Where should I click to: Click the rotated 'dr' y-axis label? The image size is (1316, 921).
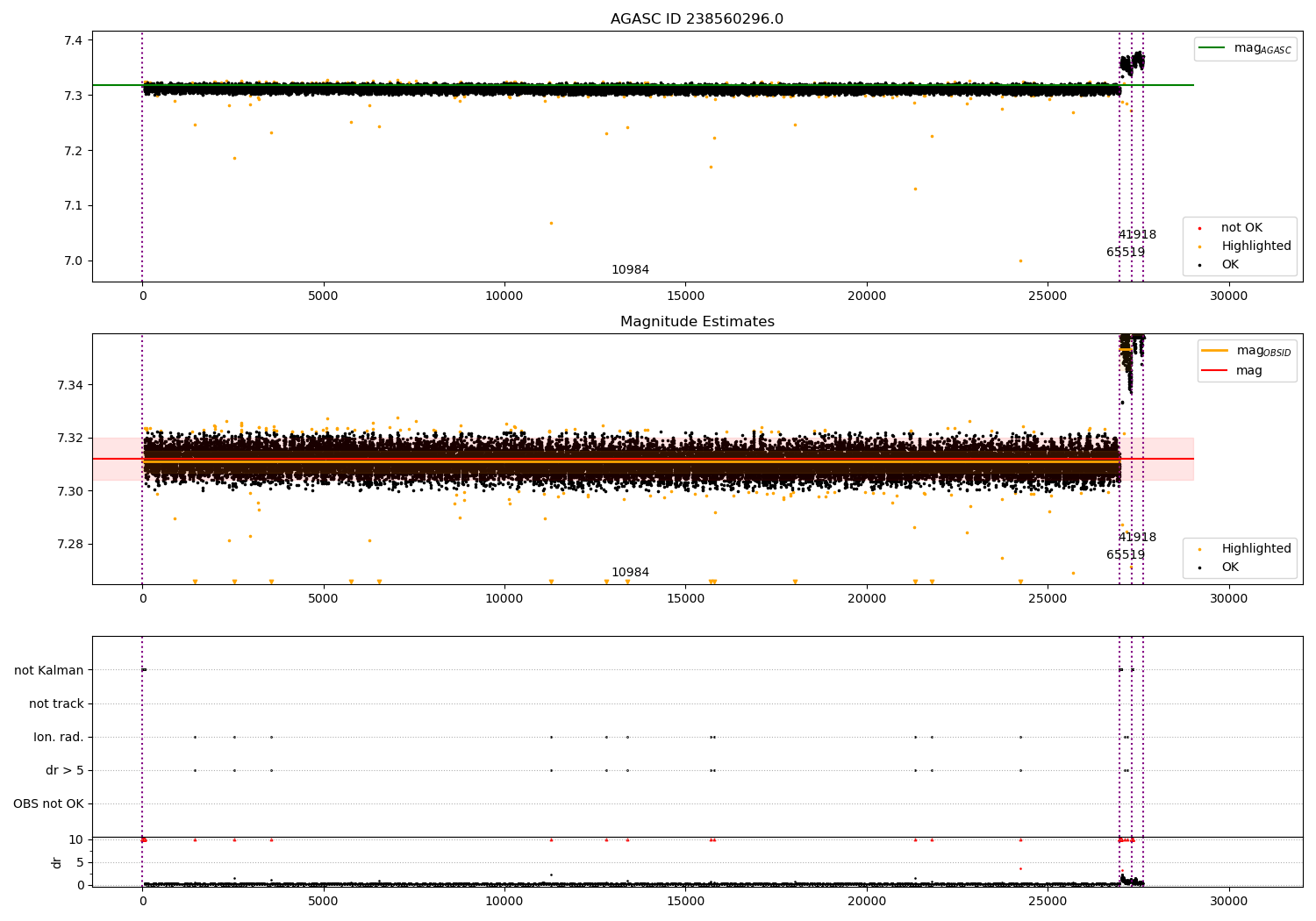click(x=57, y=862)
